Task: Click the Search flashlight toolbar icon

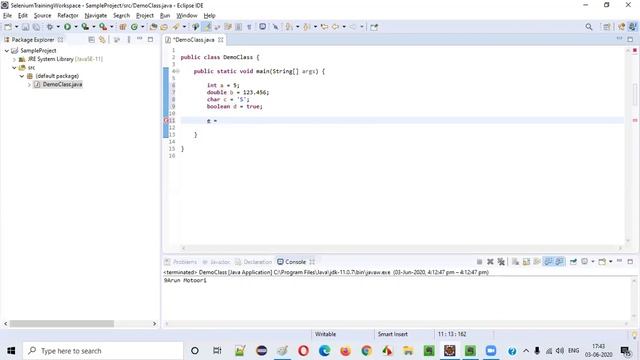Action: click(176, 27)
